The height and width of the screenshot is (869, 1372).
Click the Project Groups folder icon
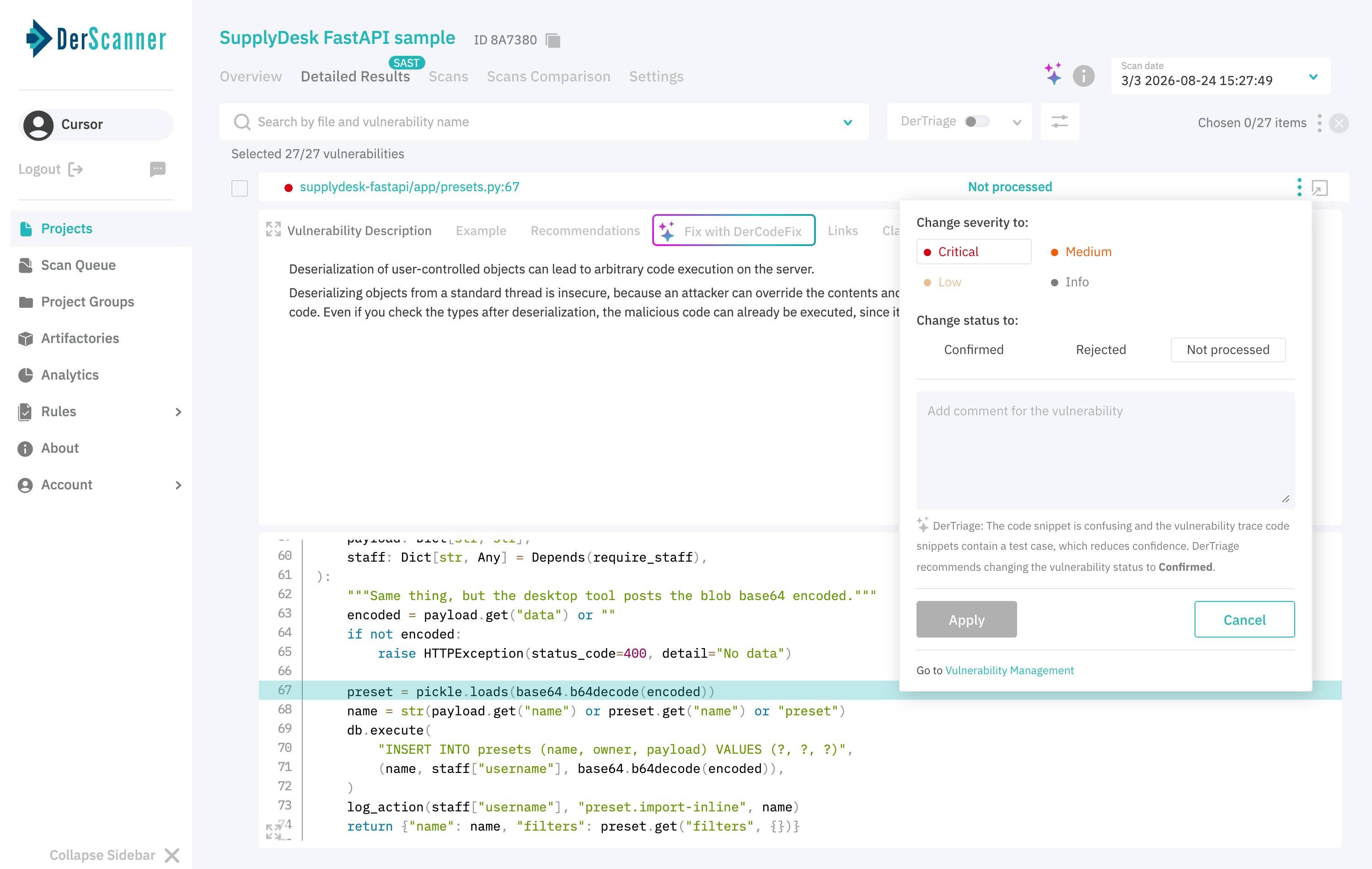click(26, 302)
